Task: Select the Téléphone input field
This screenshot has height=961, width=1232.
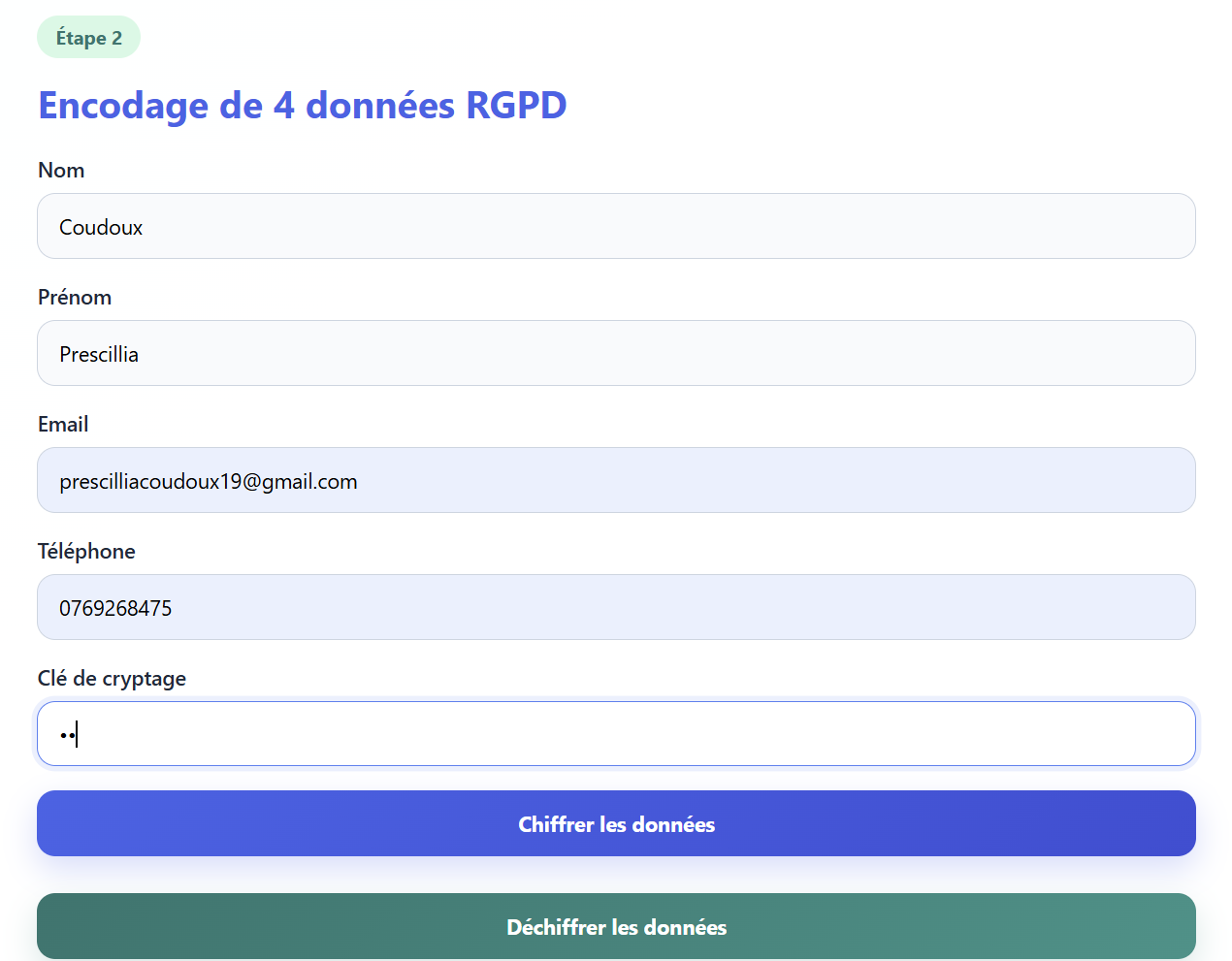Action: 616,607
